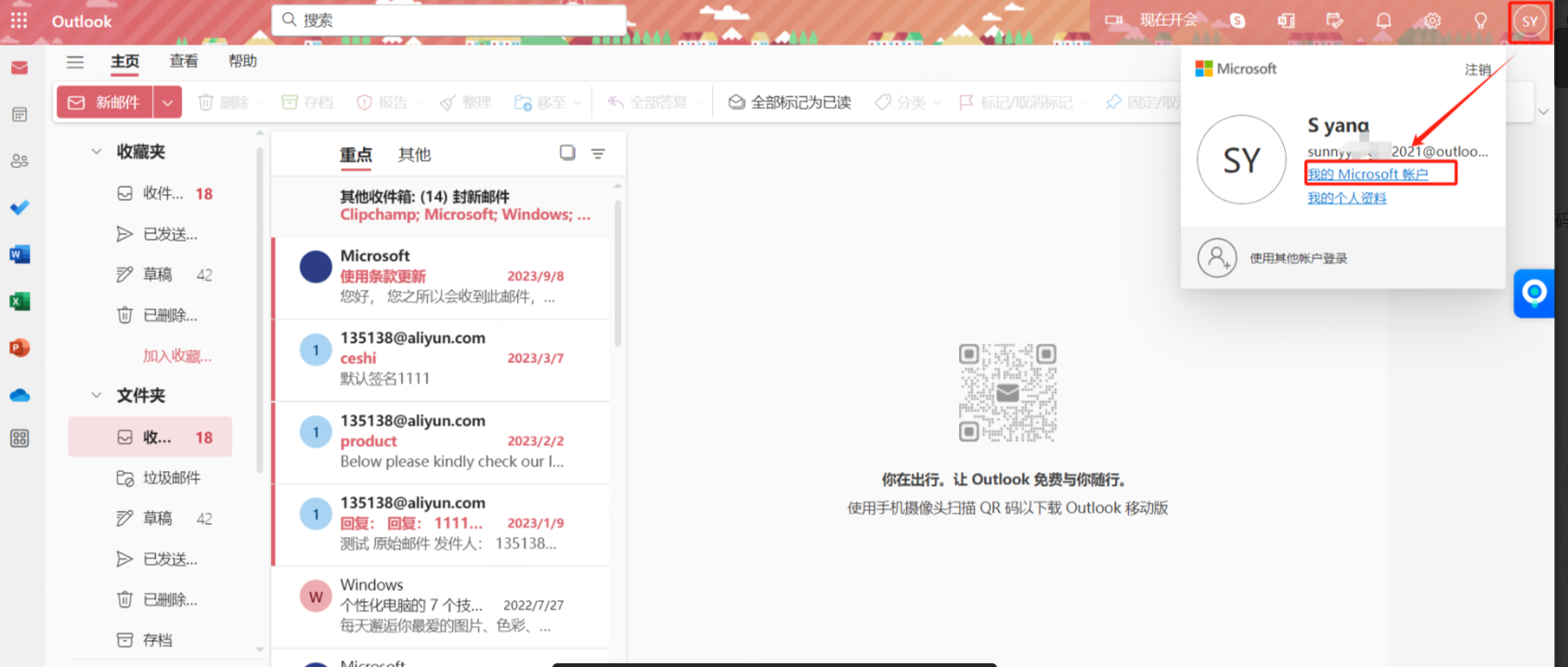This screenshot has height=667, width=1568.
Task: Open 已发送 sent folder under 文件夹
Action: 150,558
